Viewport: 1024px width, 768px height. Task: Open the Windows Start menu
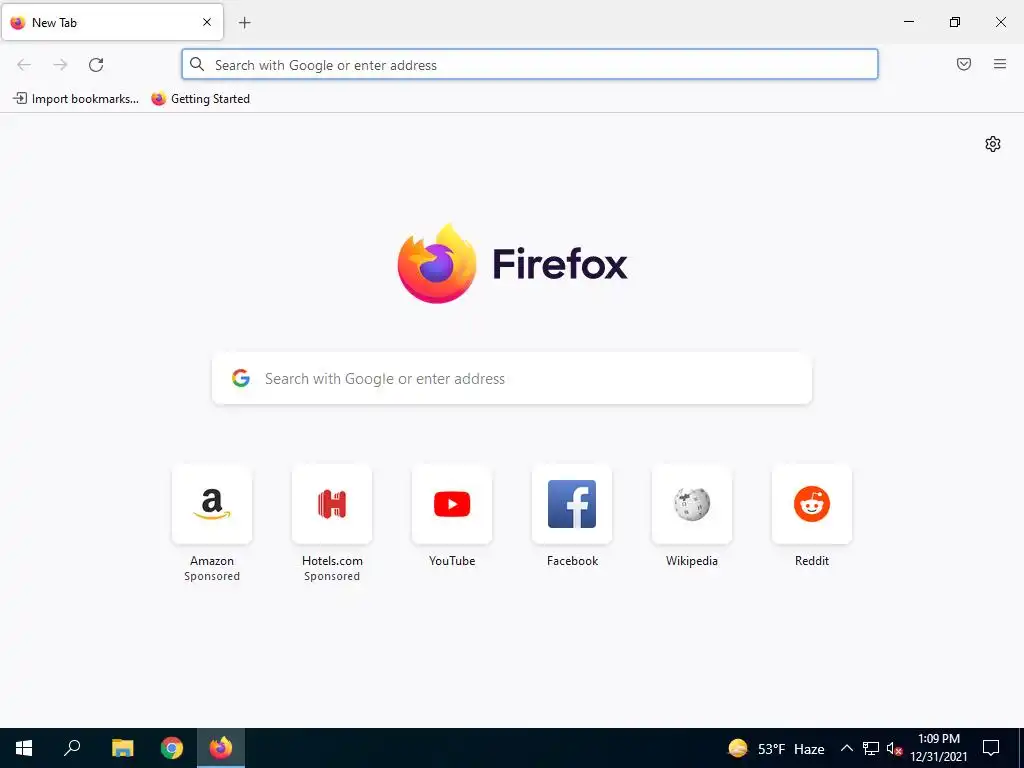tap(24, 748)
